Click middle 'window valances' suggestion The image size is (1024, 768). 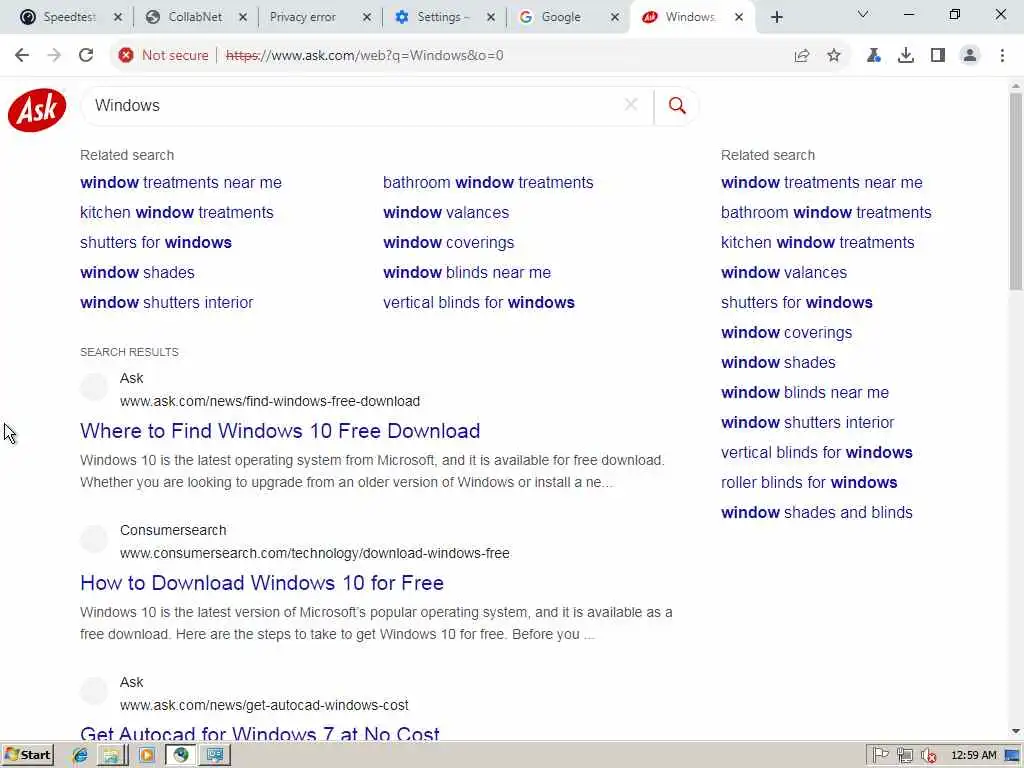(446, 213)
